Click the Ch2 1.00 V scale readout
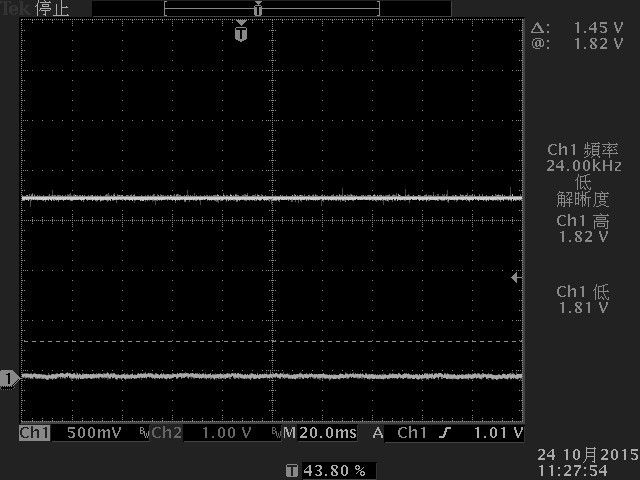This screenshot has width=640, height=480. (227, 433)
